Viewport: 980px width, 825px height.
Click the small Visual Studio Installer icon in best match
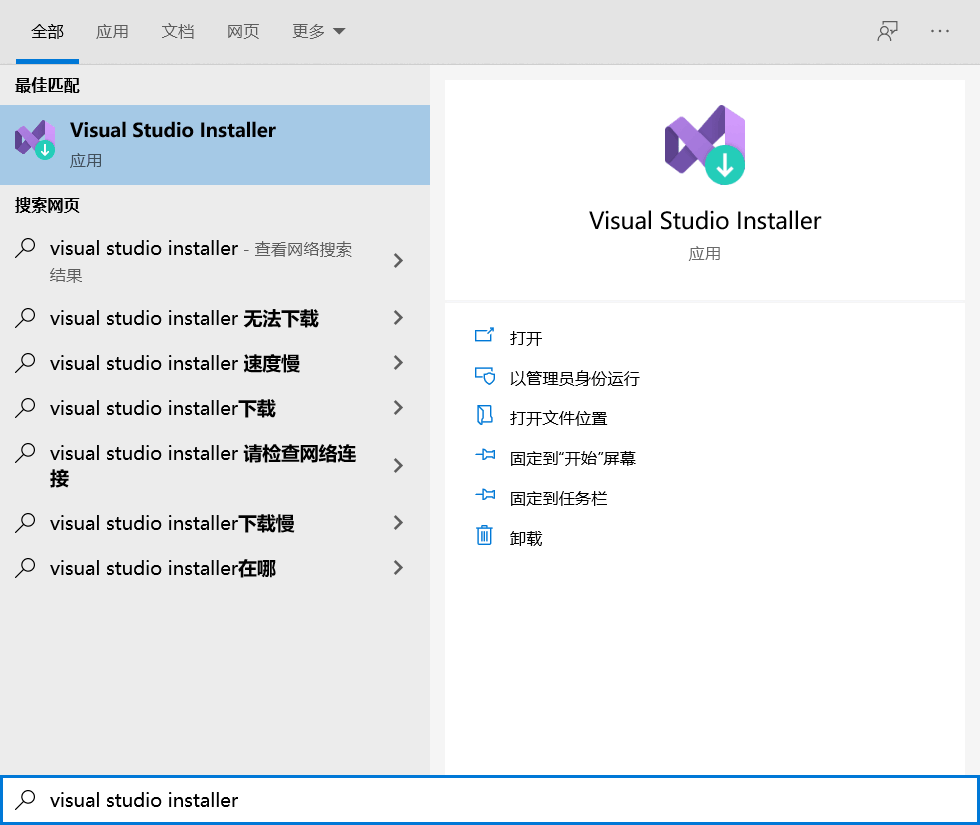point(35,140)
